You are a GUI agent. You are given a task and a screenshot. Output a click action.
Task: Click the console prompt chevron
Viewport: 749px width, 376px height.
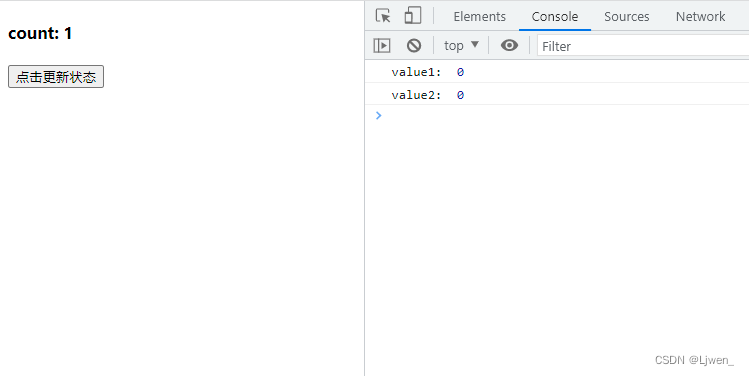(379, 115)
